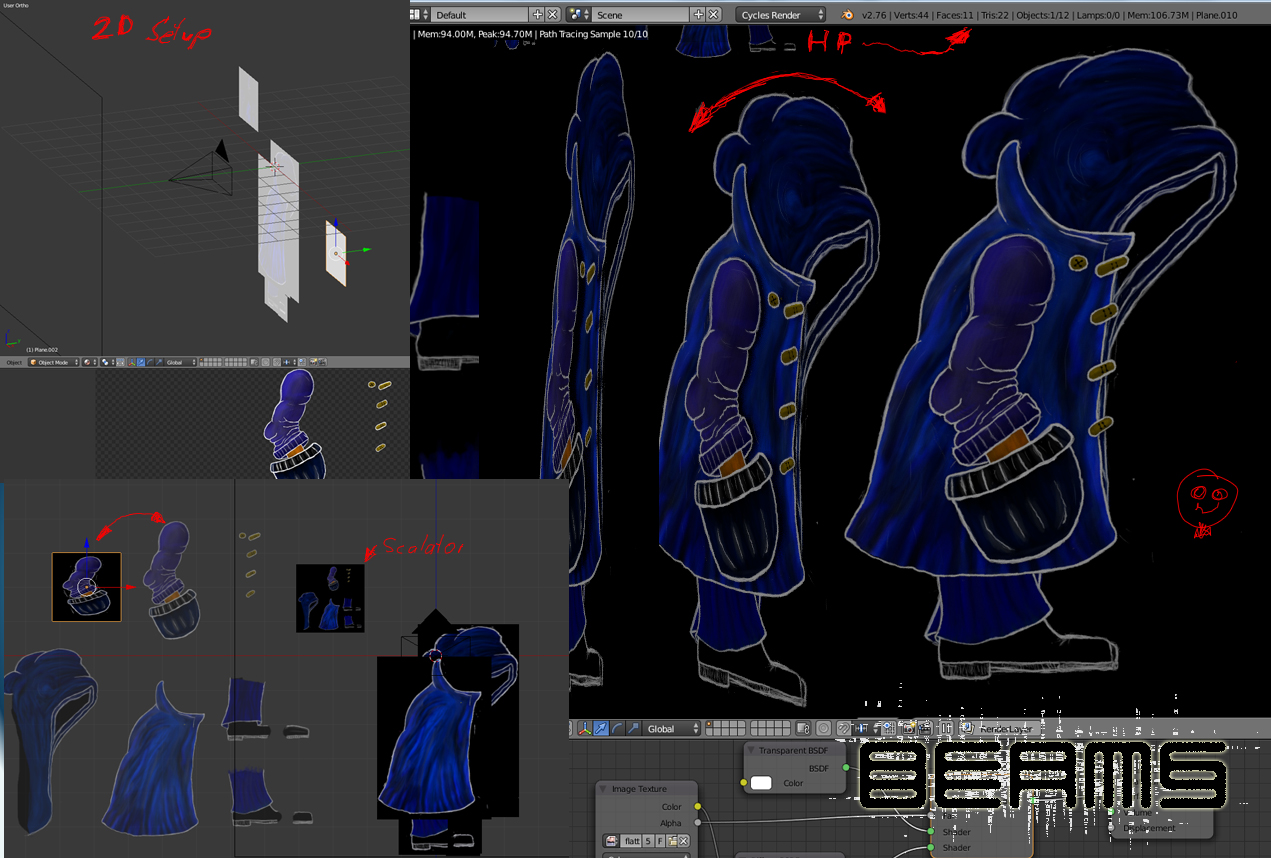
Task: Click Color output socket on Image Texture node
Action: (x=698, y=806)
